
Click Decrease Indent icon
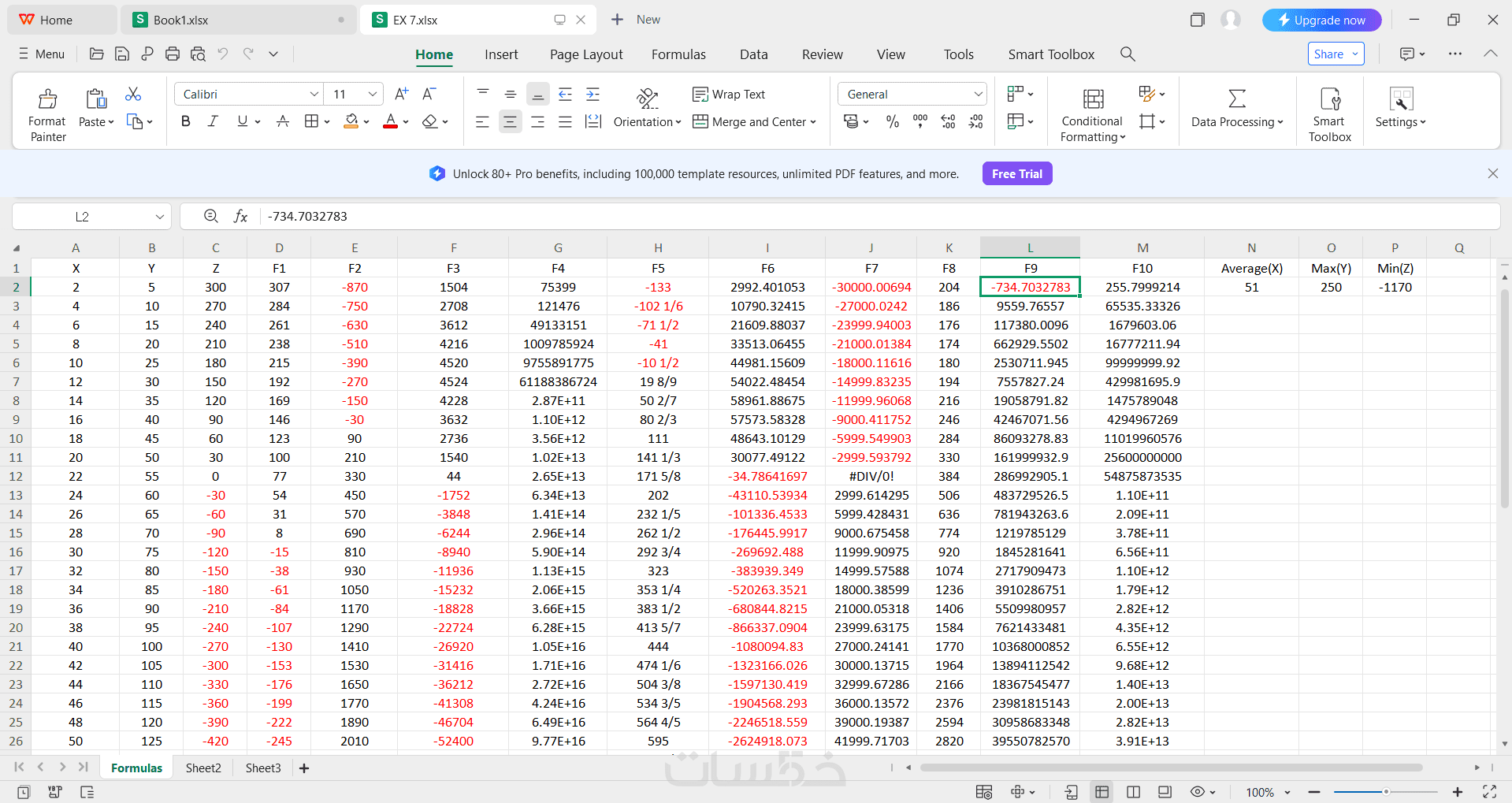coord(565,95)
